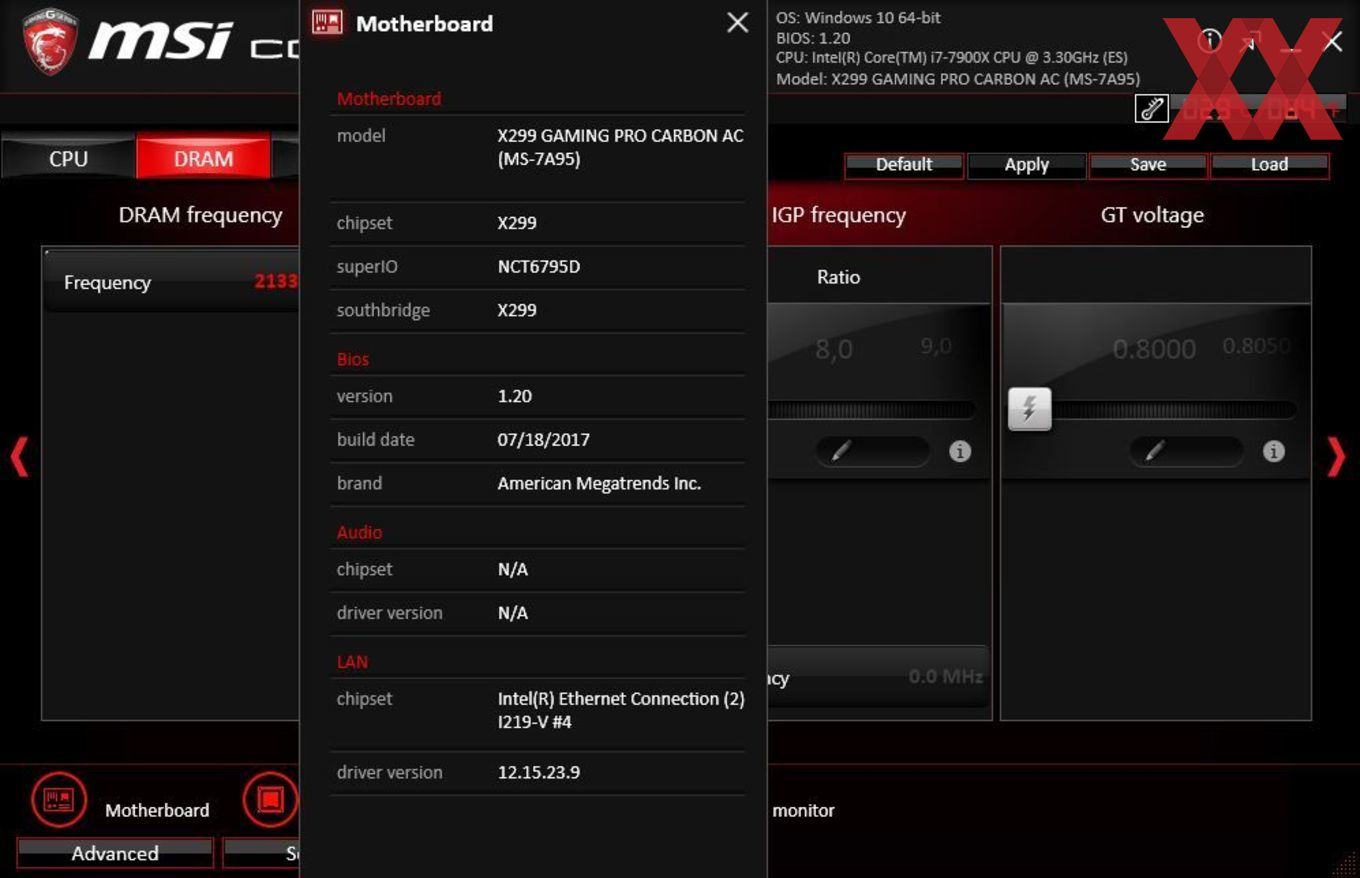Click the red Bios section heading
This screenshot has width=1360, height=878.
pos(352,359)
